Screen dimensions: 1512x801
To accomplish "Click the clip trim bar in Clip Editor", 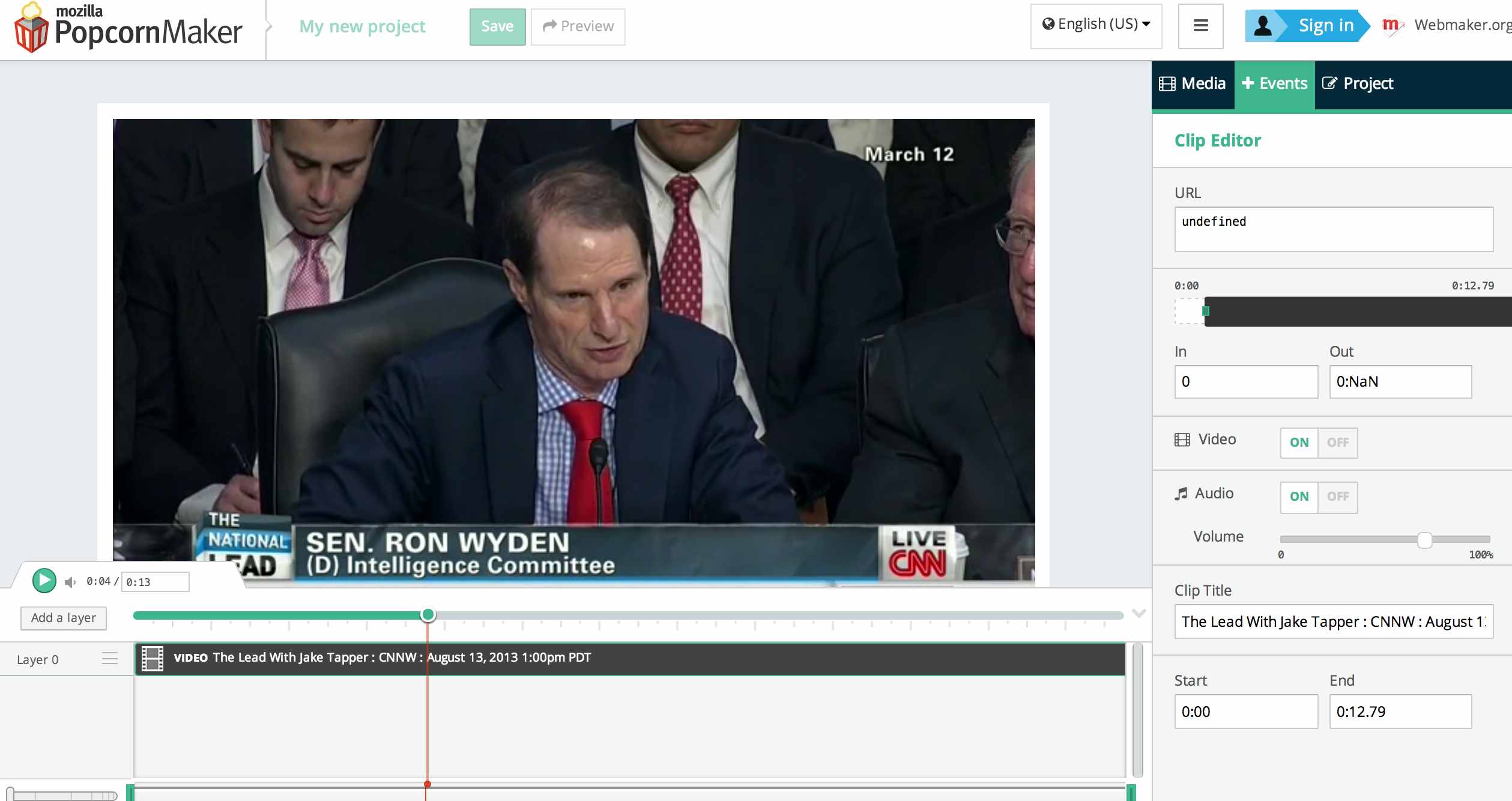I will pos(1358,312).
